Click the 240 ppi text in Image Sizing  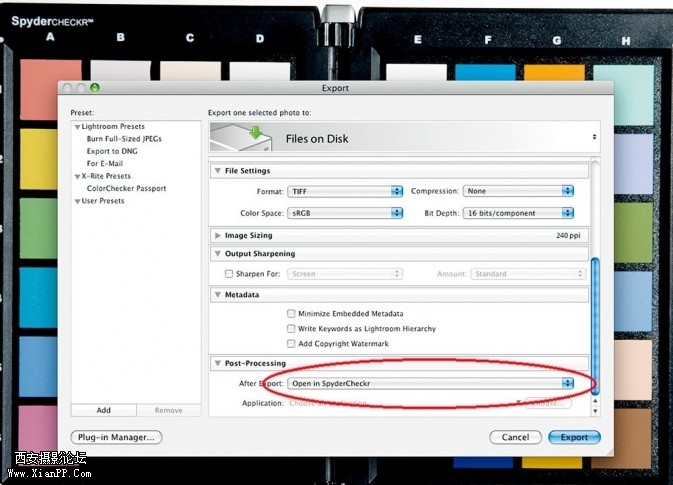pyautogui.click(x=568, y=235)
